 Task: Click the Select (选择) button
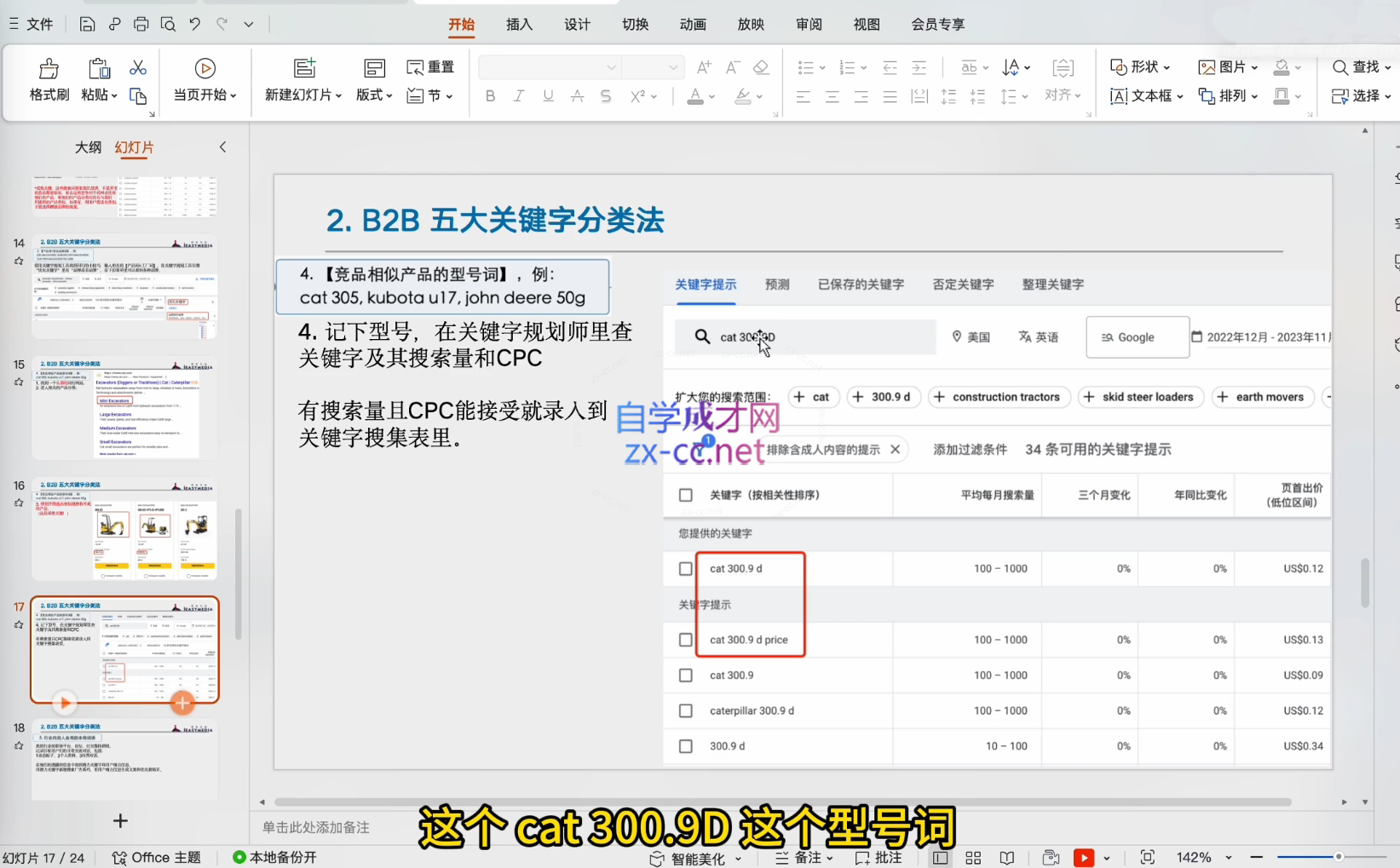pyautogui.click(x=1361, y=95)
